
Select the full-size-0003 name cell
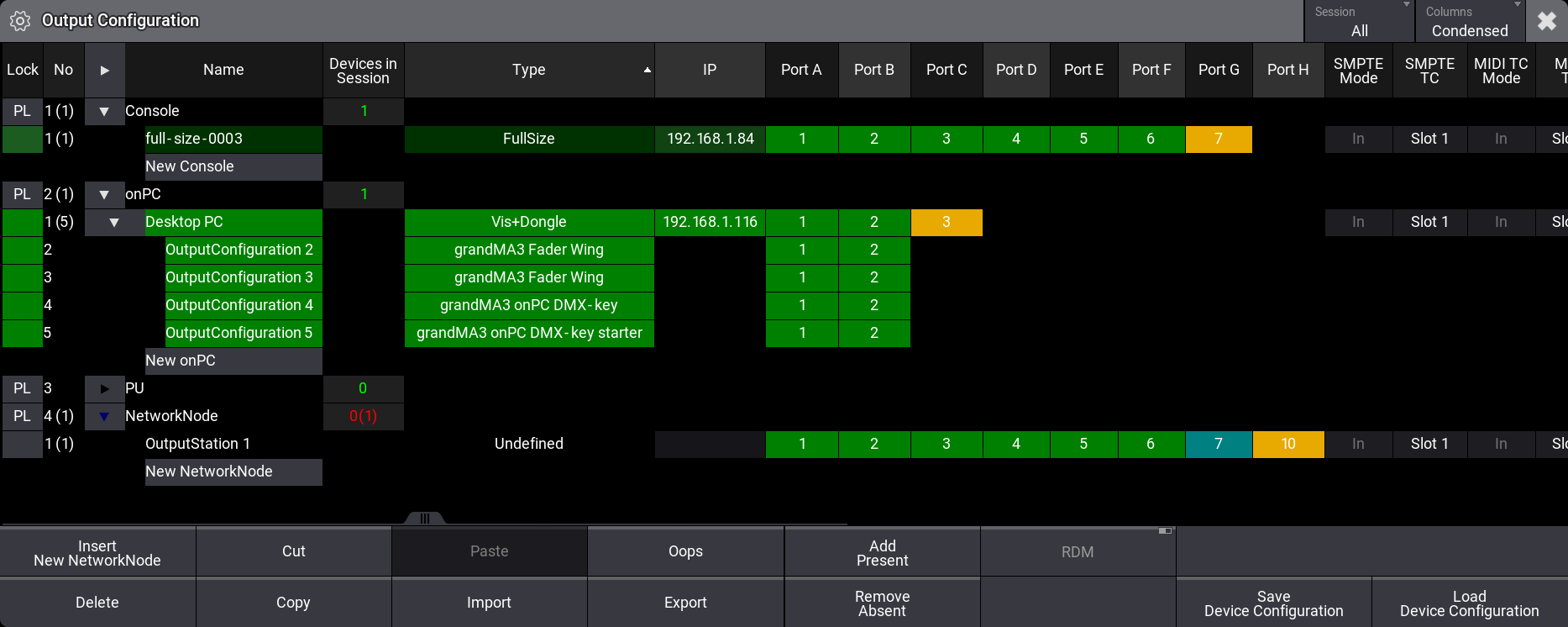(x=233, y=139)
